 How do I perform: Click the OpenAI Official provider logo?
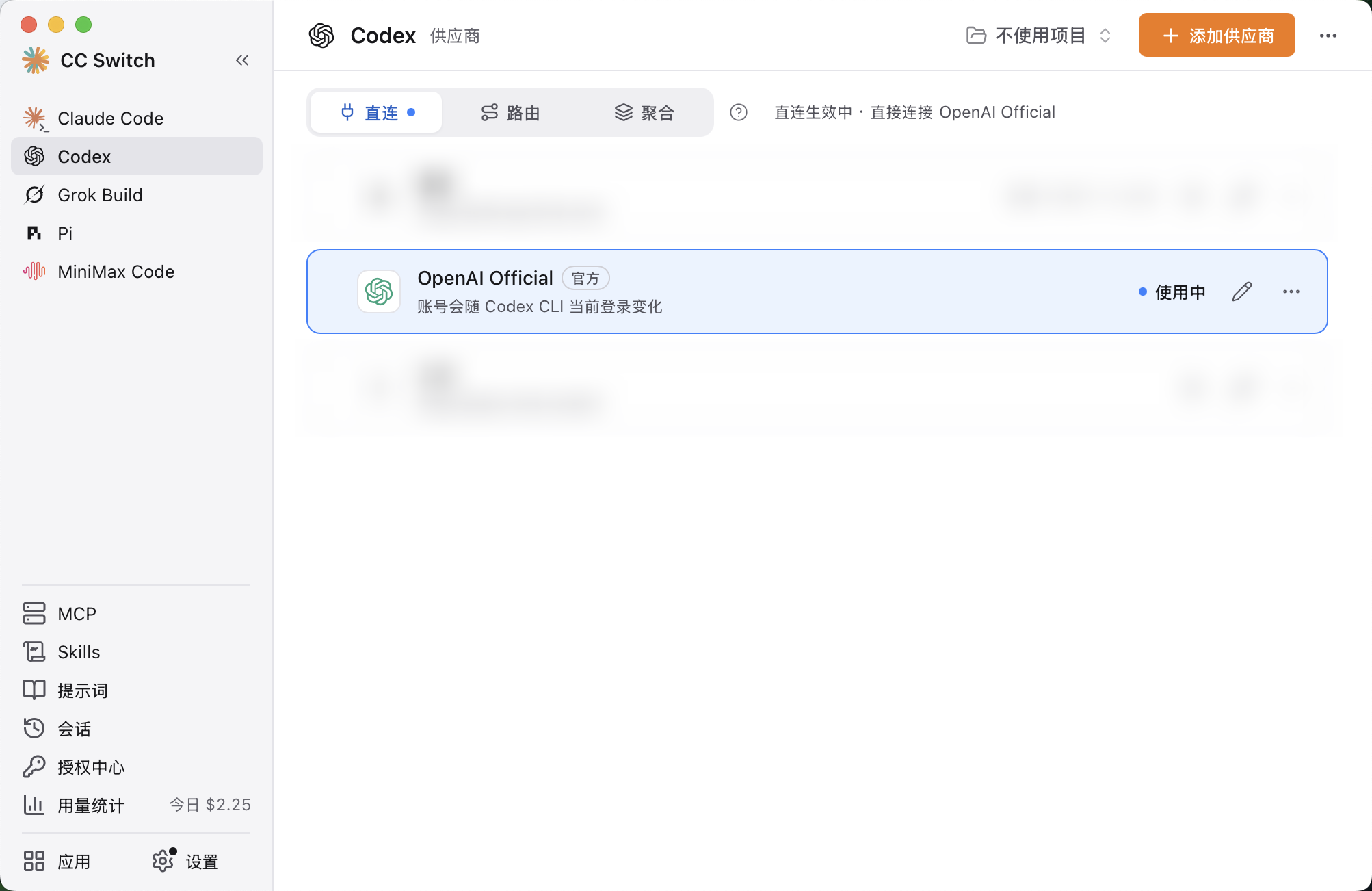(379, 292)
